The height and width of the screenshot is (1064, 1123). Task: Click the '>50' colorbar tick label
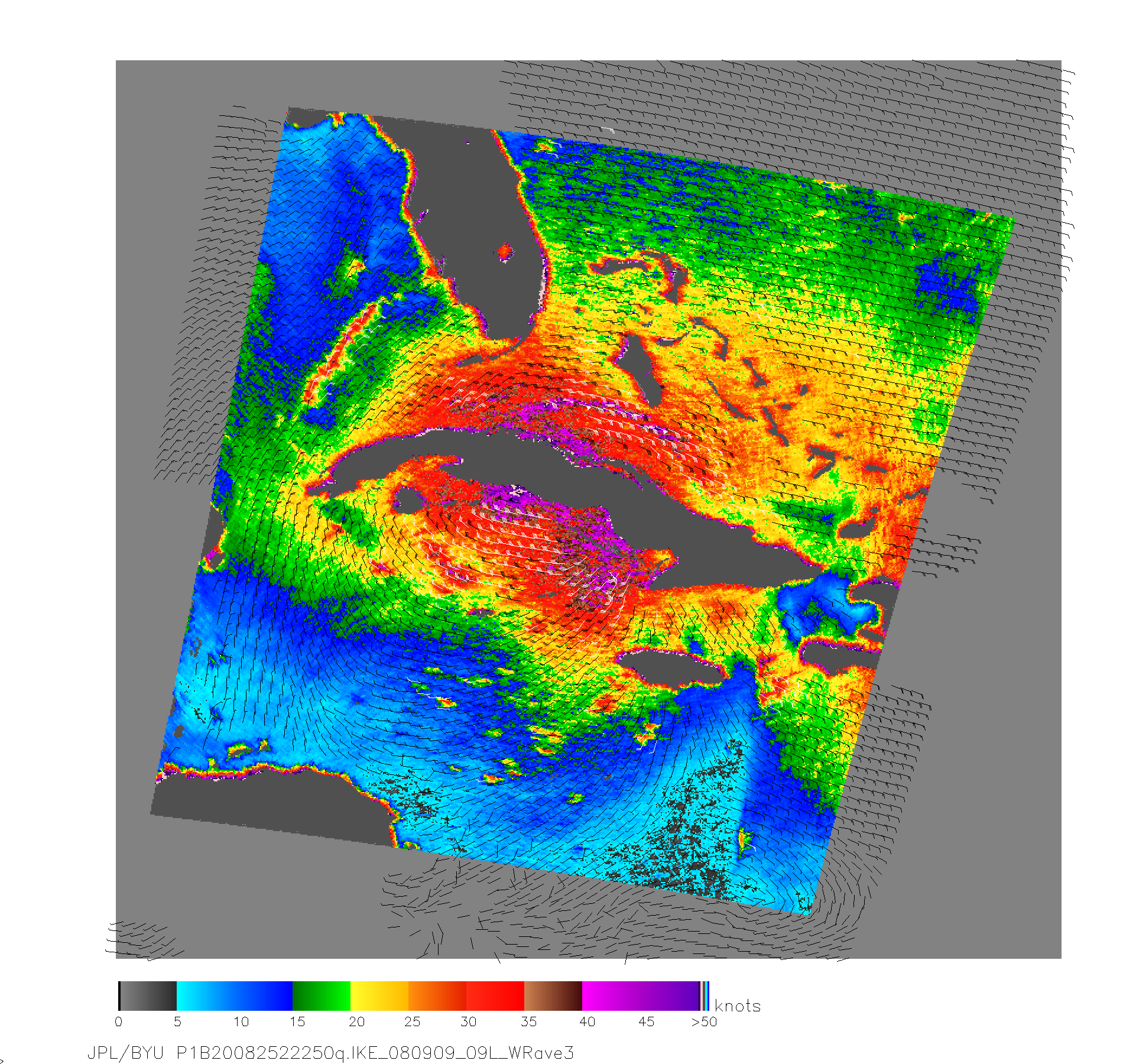(x=704, y=1021)
